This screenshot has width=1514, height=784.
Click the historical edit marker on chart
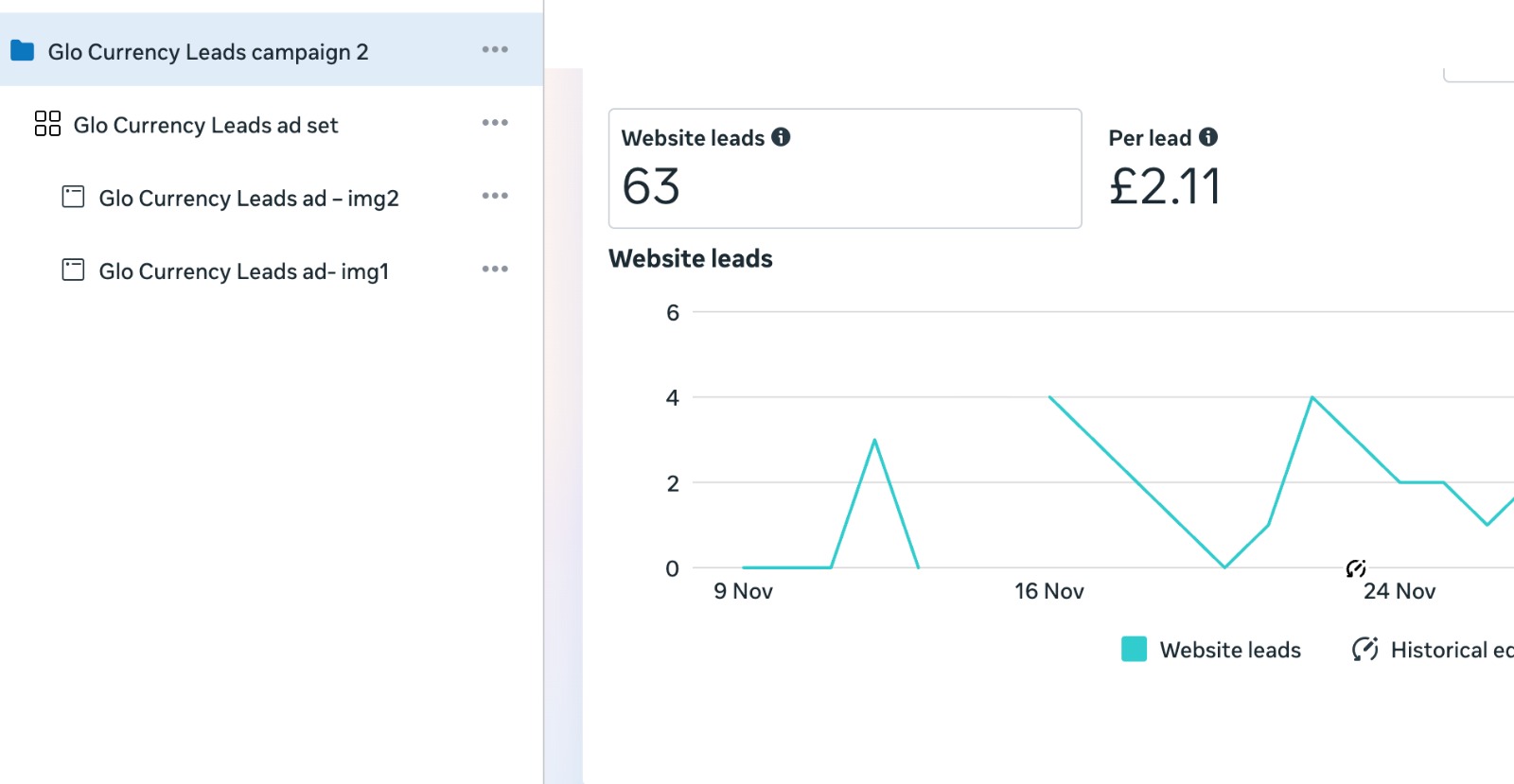pyautogui.click(x=1356, y=568)
